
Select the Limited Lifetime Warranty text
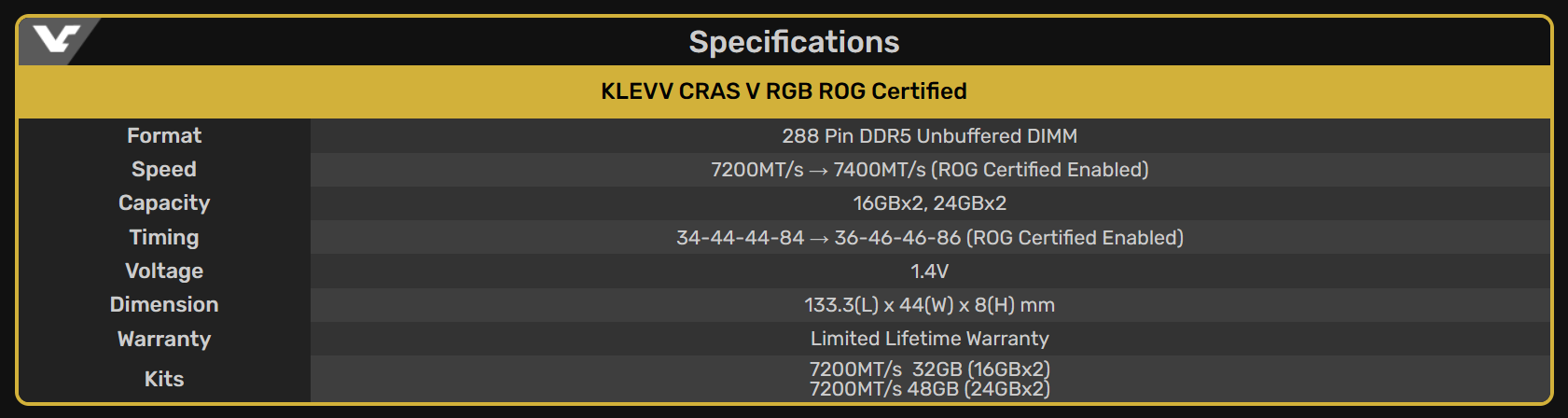pyautogui.click(x=929, y=339)
